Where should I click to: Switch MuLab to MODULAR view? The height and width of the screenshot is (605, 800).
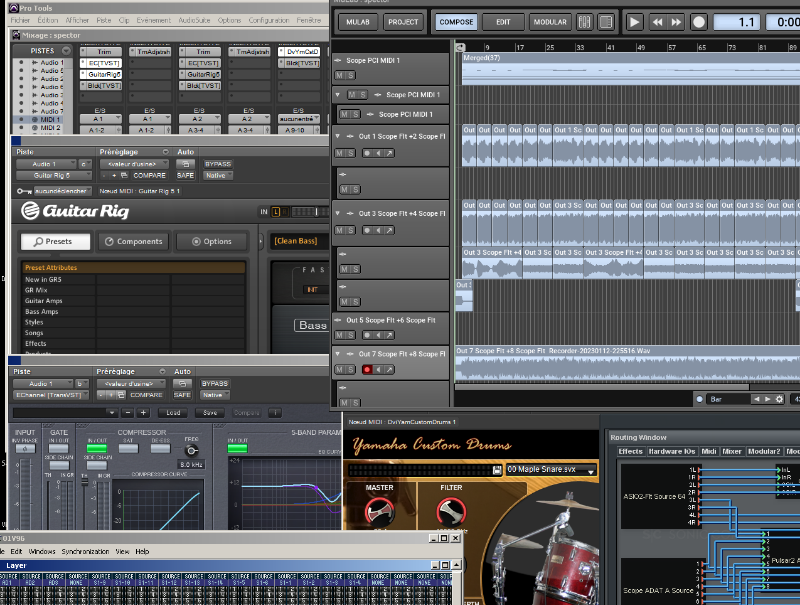(550, 22)
